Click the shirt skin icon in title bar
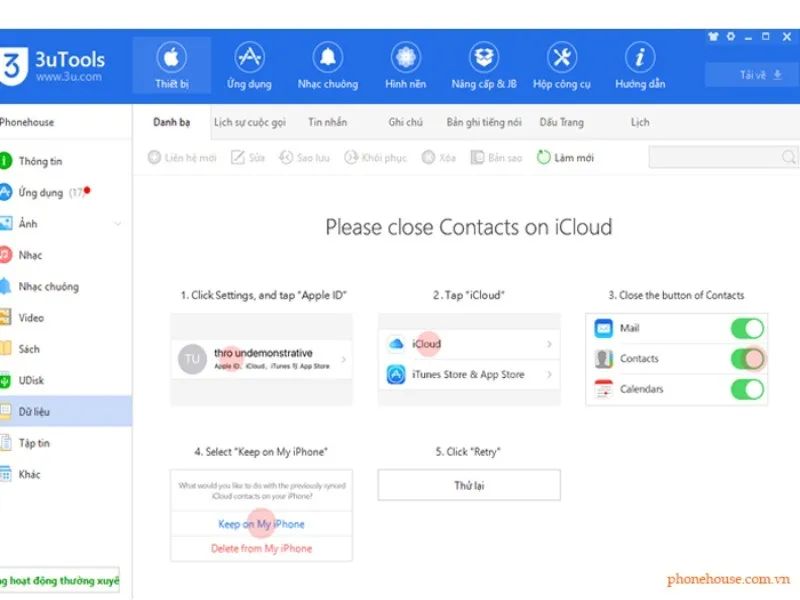The width and height of the screenshot is (800, 600). tap(713, 36)
